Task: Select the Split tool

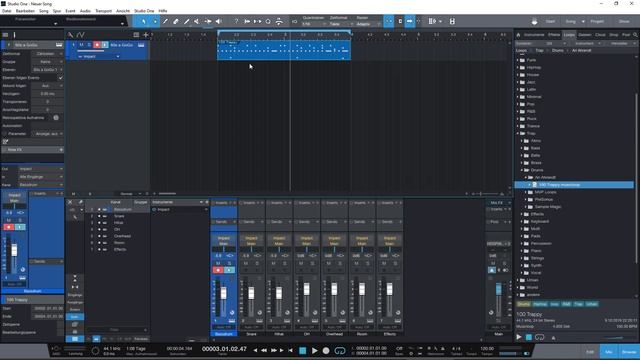Action: point(165,21)
